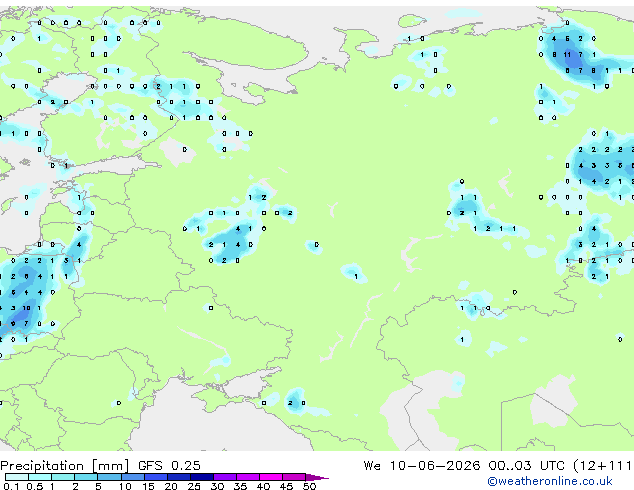Click the '40' legend scale label
The height and width of the screenshot is (490, 634).
click(263, 486)
